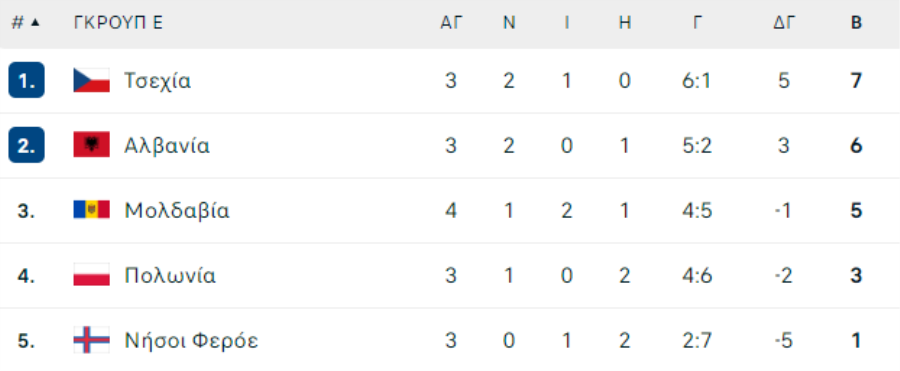Click the Moldova flag icon
The width and height of the screenshot is (900, 371).
(91, 210)
